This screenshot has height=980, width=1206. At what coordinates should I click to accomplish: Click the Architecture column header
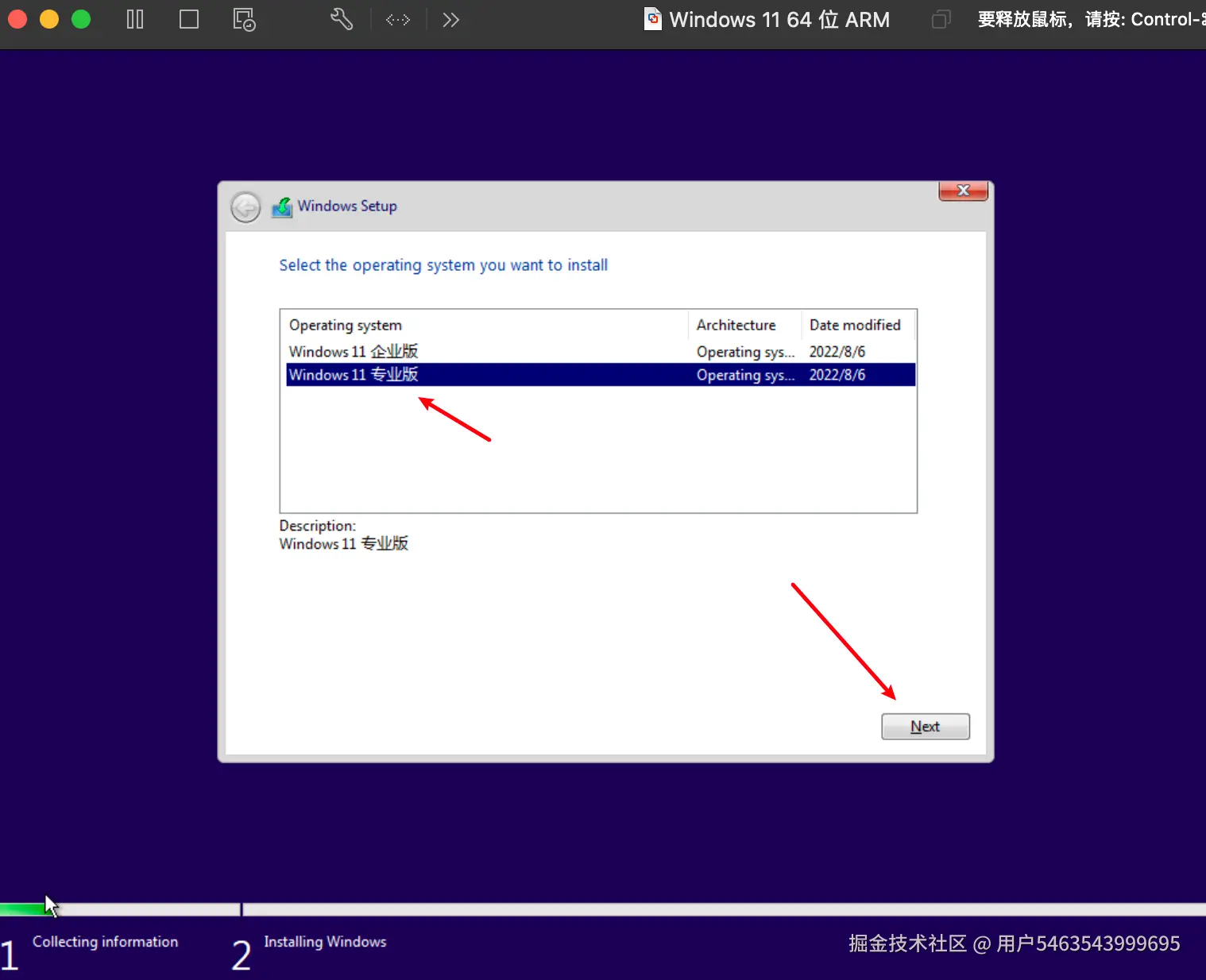tap(744, 325)
